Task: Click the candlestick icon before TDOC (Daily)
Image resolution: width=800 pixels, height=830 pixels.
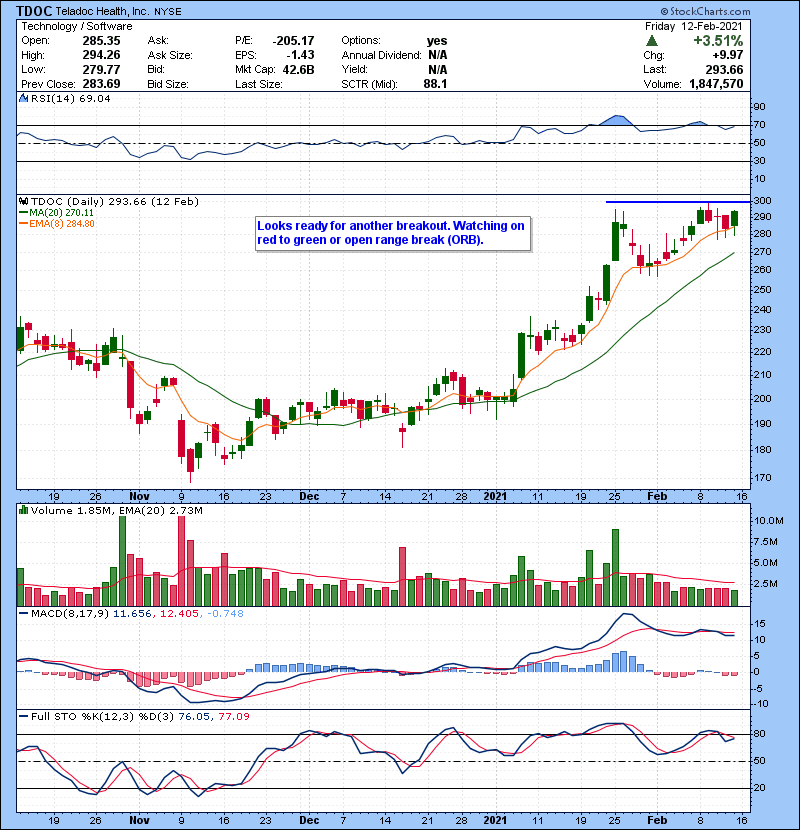Action: [23, 202]
